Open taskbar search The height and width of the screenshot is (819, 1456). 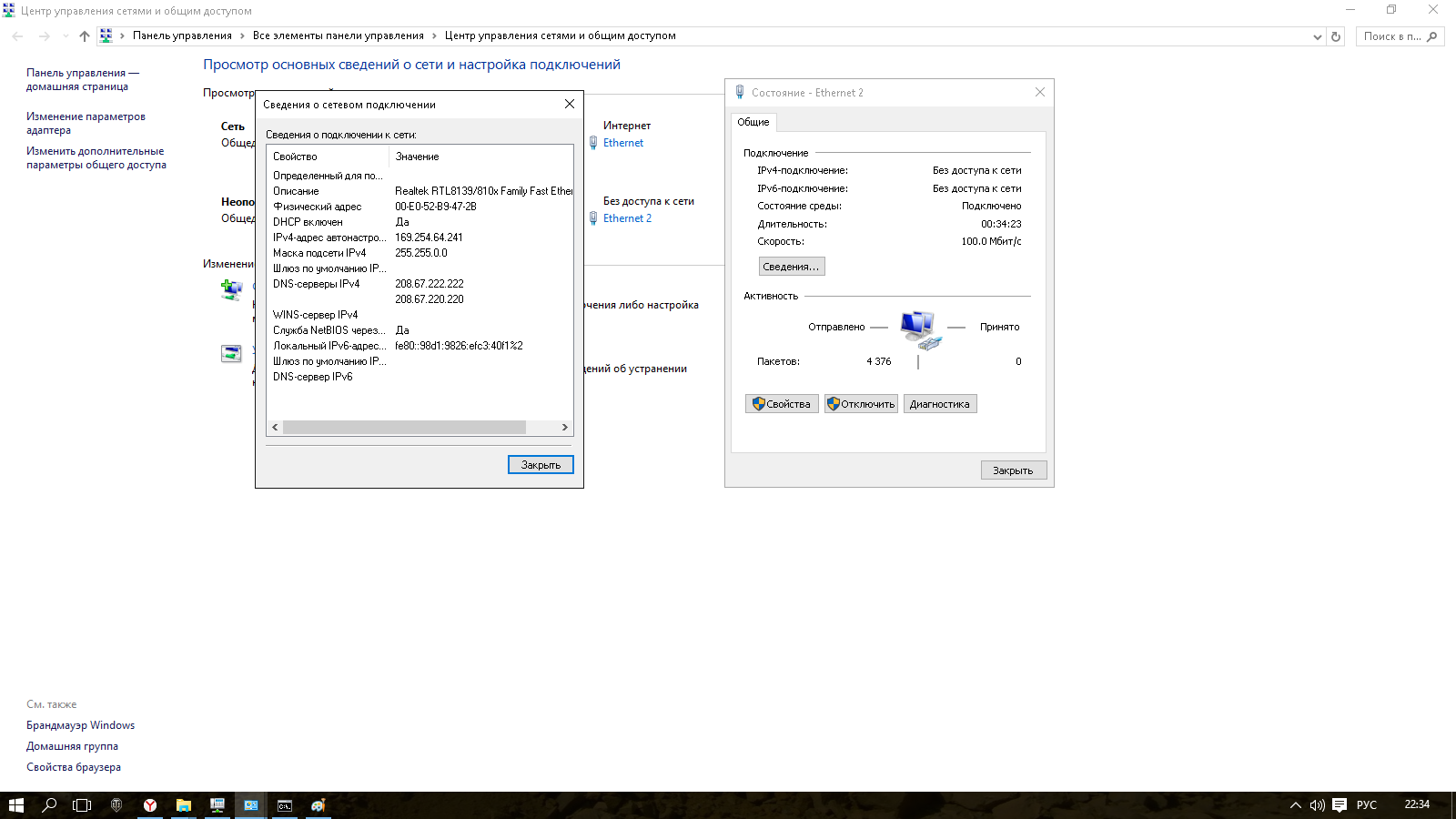click(x=49, y=805)
